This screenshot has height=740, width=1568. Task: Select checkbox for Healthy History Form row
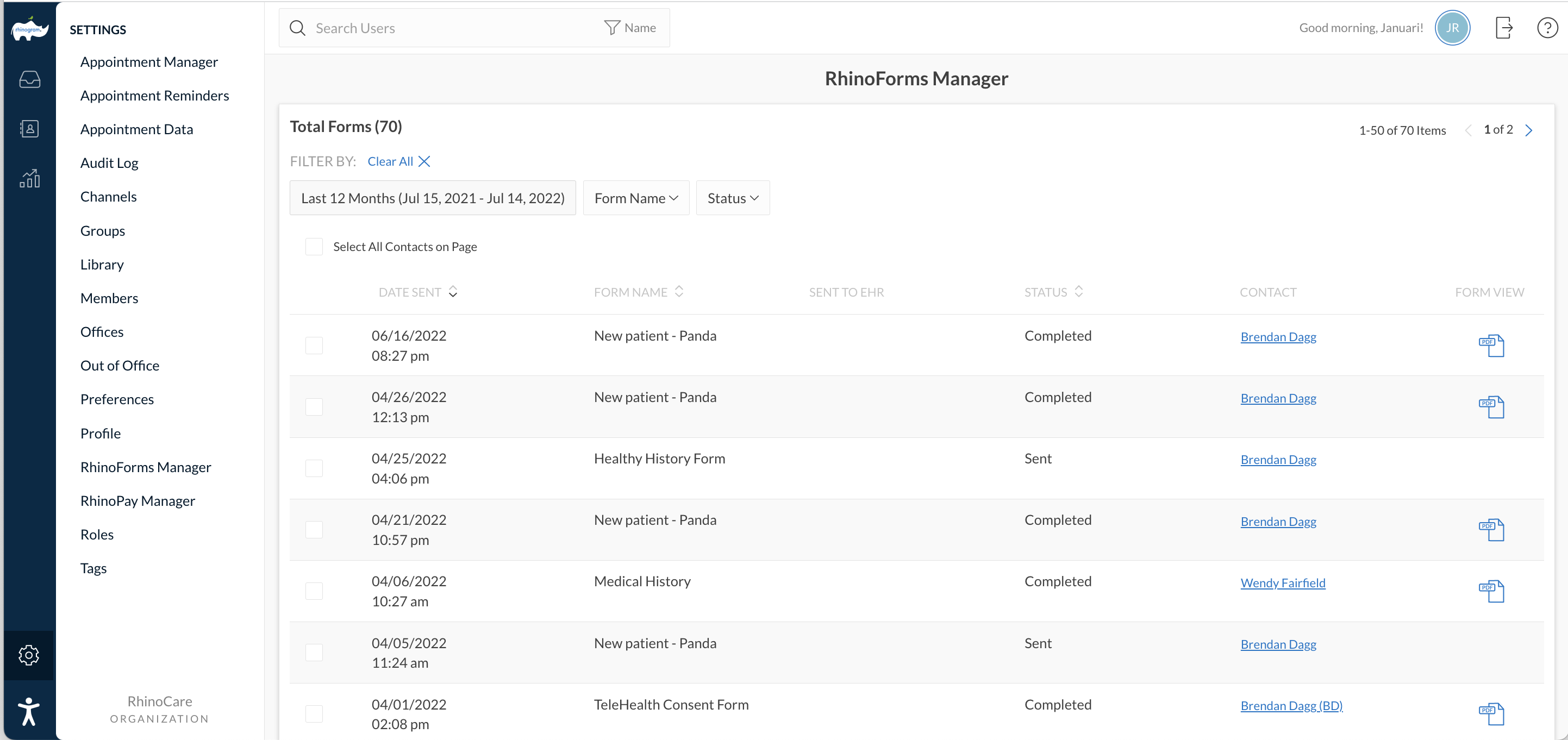tap(314, 468)
